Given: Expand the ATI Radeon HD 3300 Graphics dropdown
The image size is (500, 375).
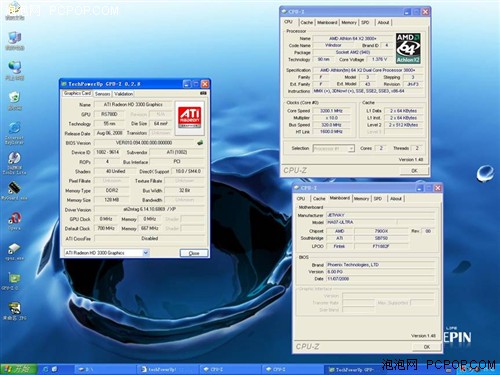Looking at the screenshot, I should click(146, 253).
